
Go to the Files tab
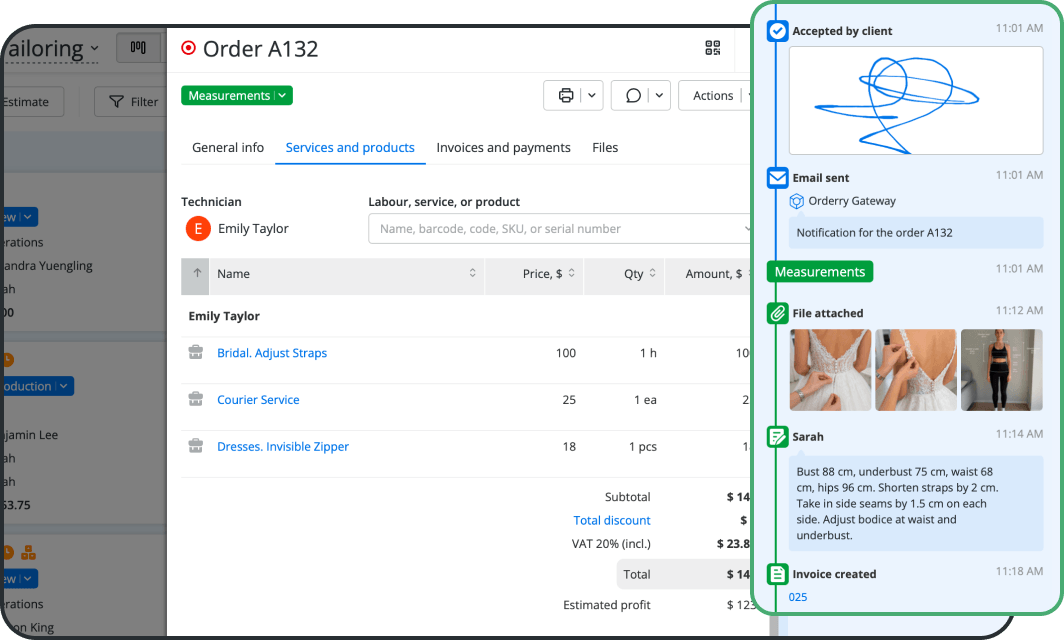605,147
